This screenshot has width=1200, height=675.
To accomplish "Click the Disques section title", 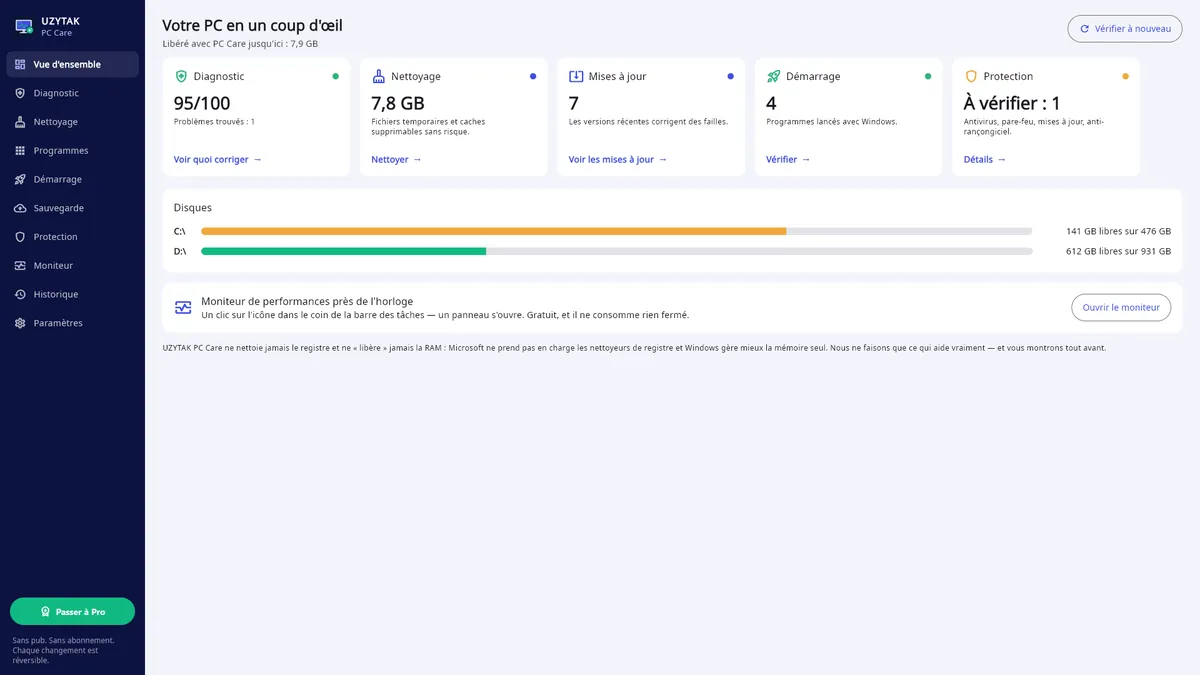I will (x=193, y=208).
